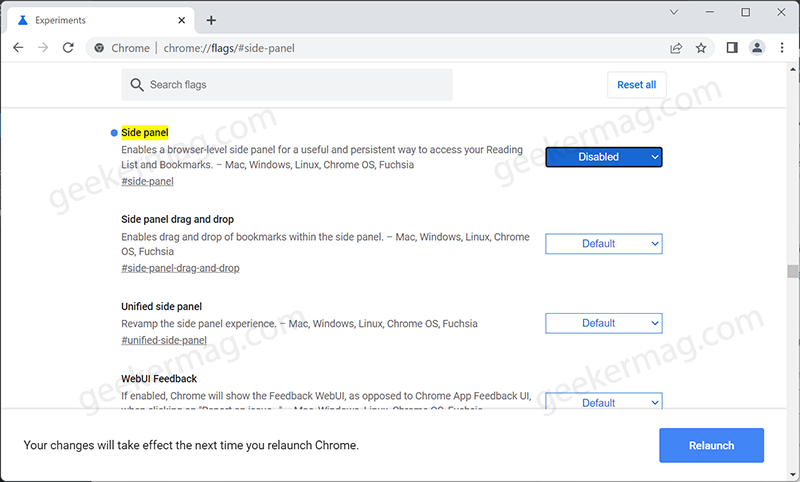Open the tab search chevron
Viewport: 800px width, 482px height.
tap(674, 12)
